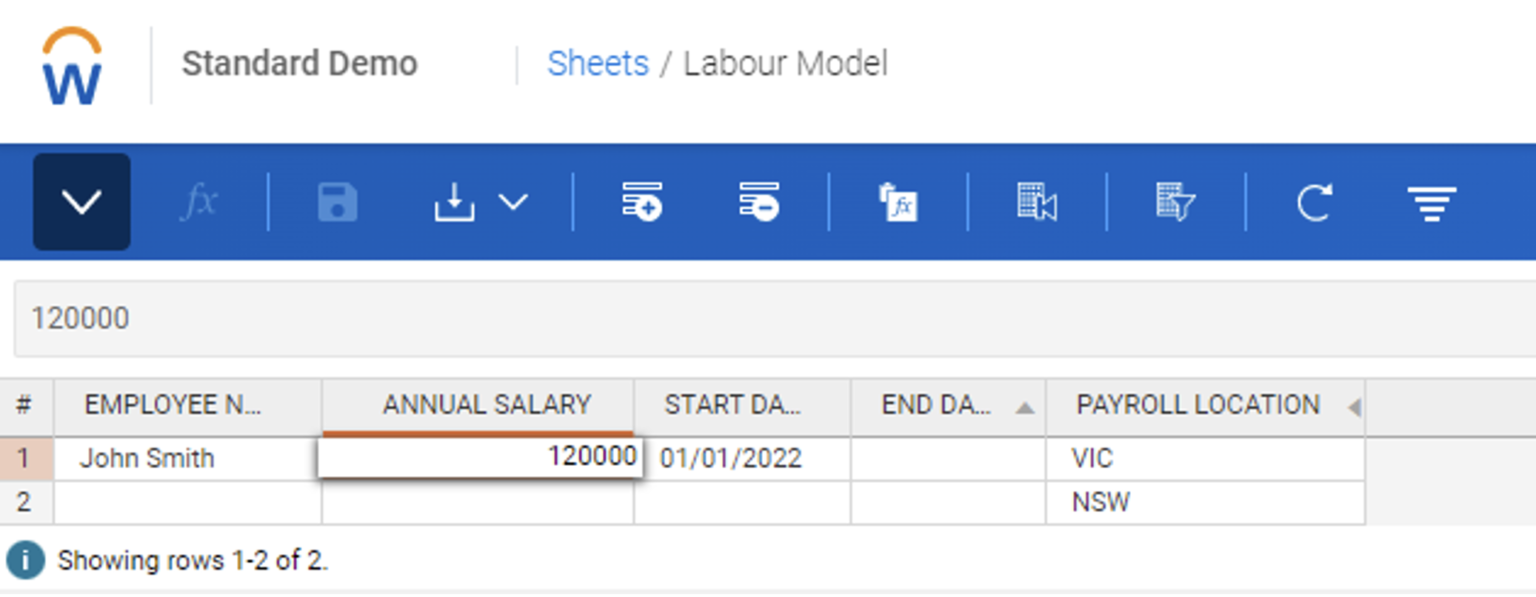The image size is (1536, 597).
Task: Click the Standard Demo heading
Action: [299, 63]
